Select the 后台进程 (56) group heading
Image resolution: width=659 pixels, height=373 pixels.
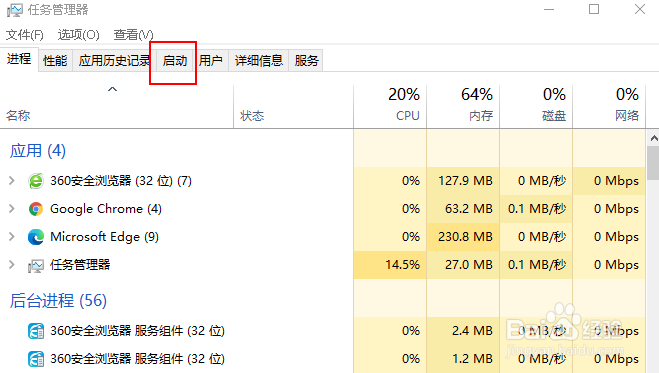[58, 301]
